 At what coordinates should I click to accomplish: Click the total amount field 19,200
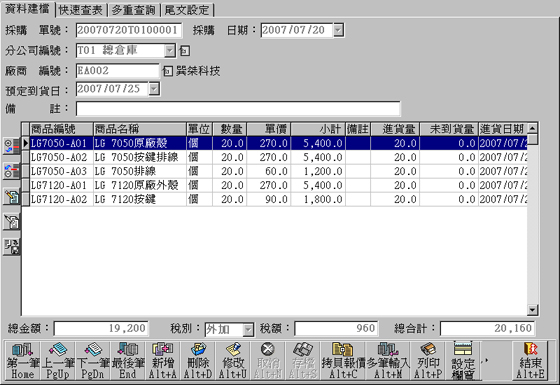pos(101,328)
